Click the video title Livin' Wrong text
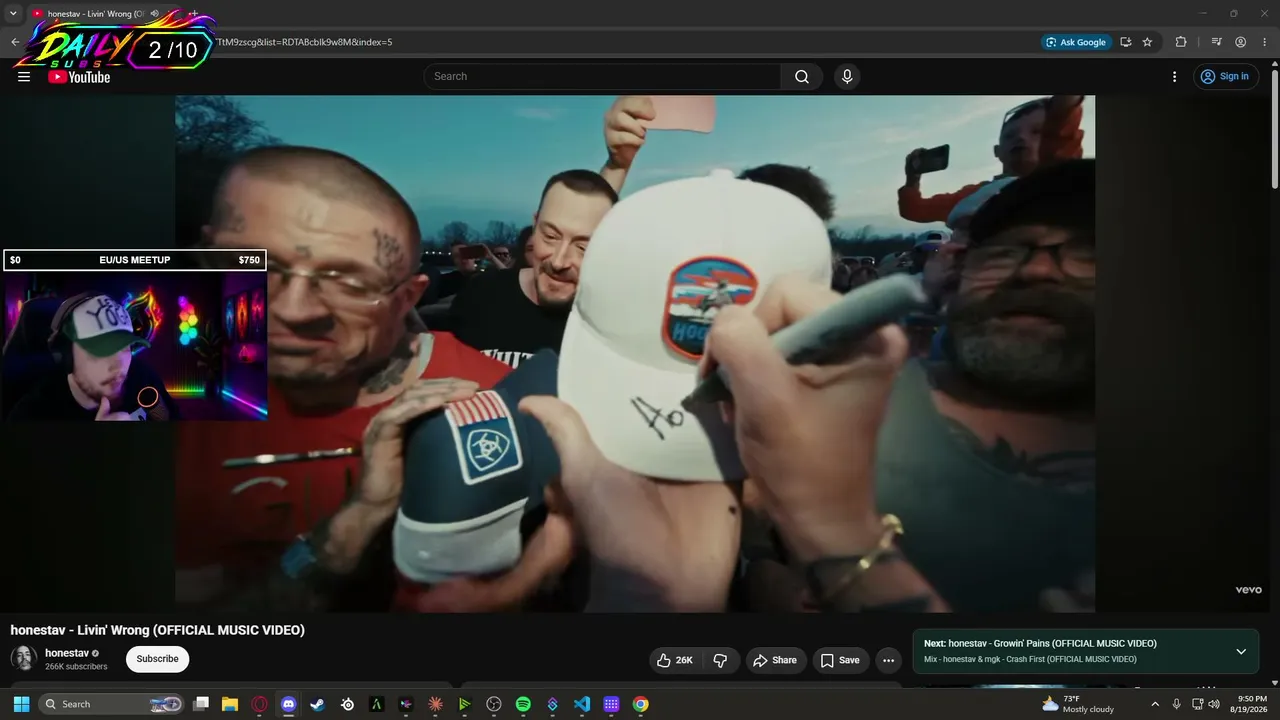 (x=157, y=630)
